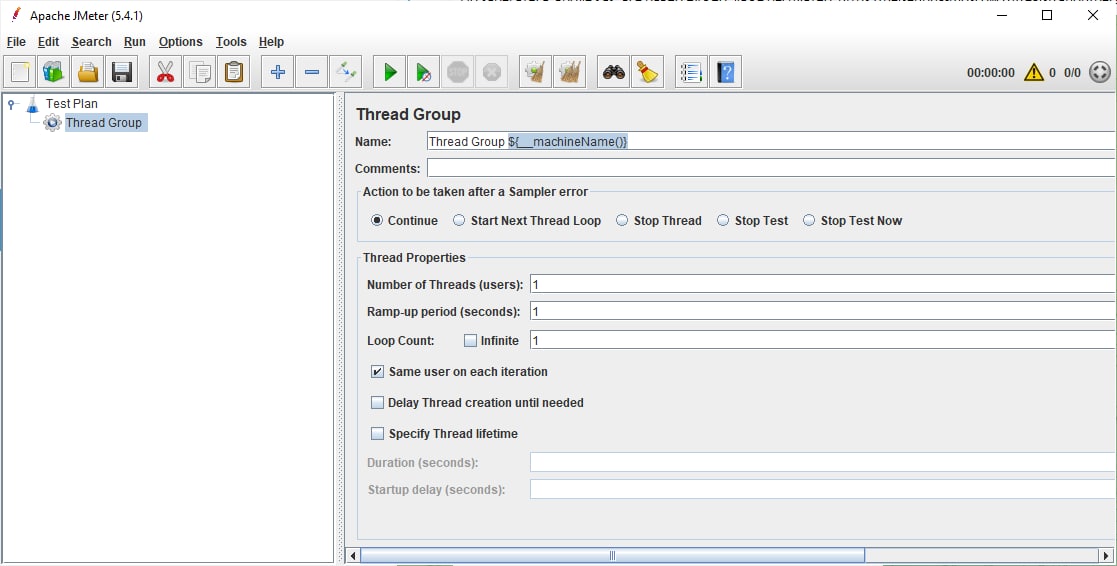Collapse all nodes with minus icon
The width and height of the screenshot is (1117, 566).
[312, 72]
